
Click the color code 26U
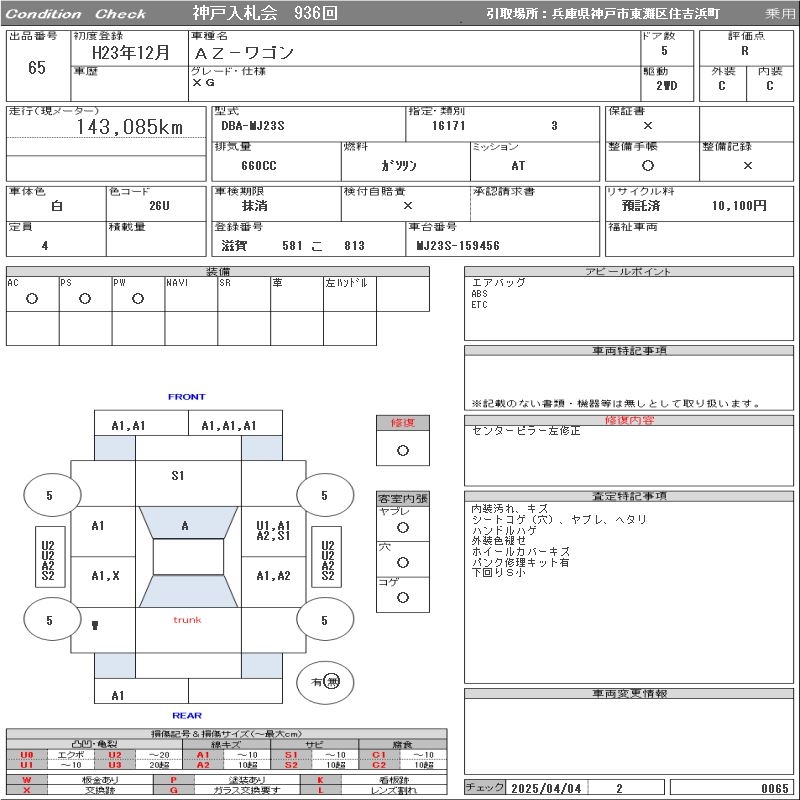159,206
